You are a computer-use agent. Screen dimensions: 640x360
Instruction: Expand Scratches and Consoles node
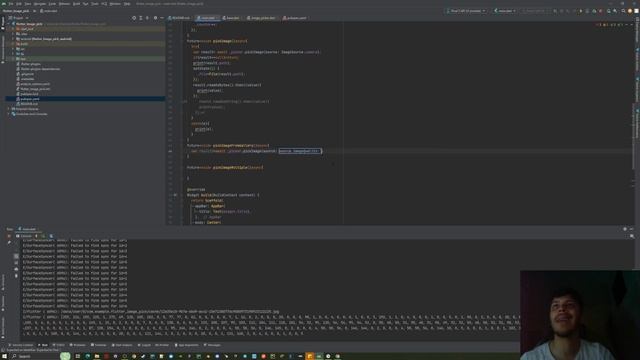click(9, 114)
